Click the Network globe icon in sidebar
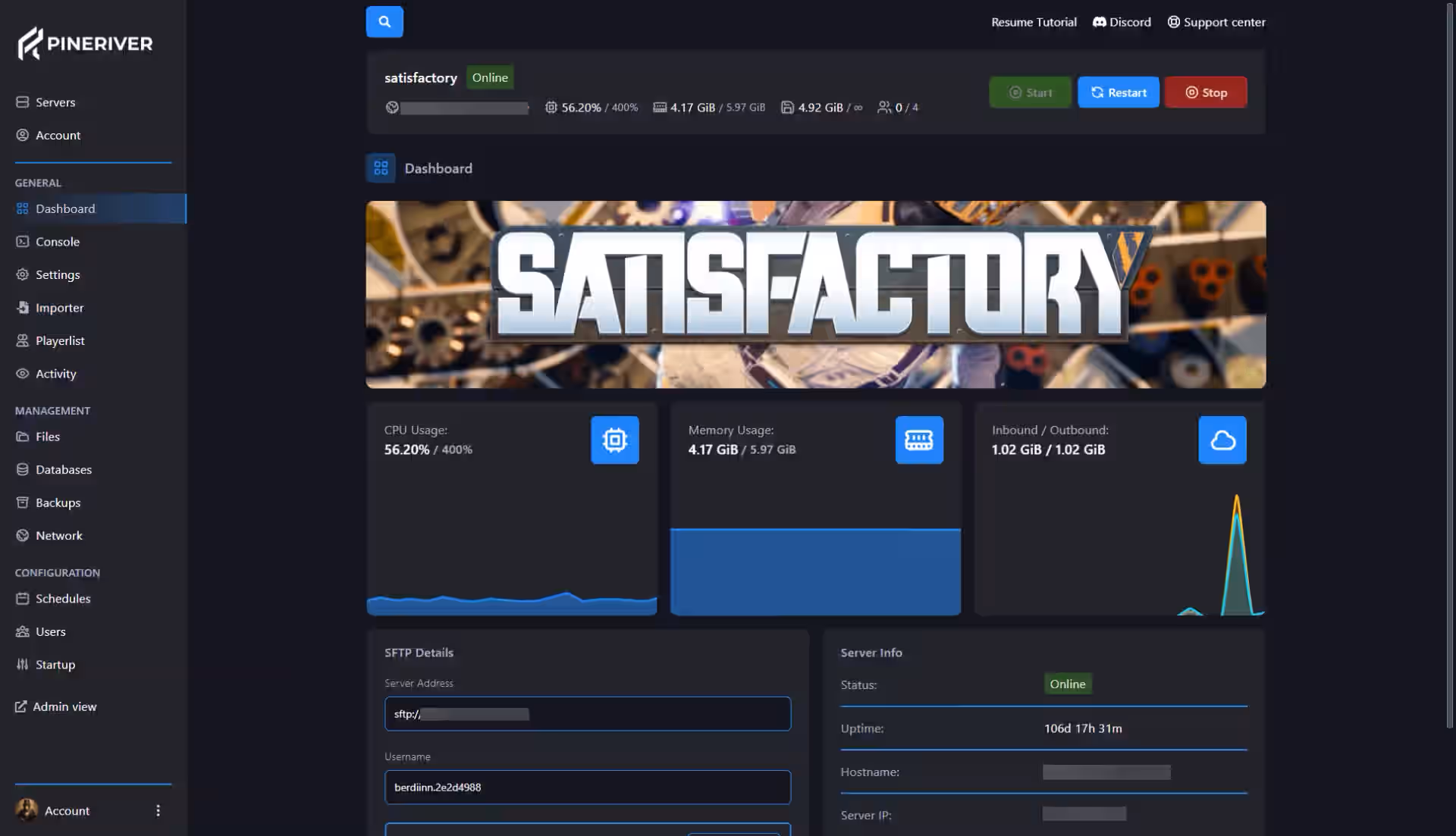 [x=23, y=535]
